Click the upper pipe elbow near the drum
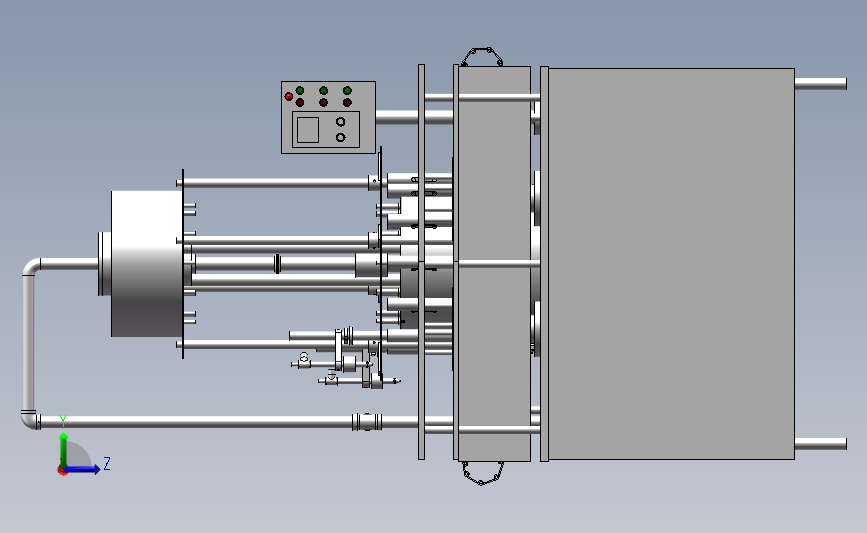 click(32, 266)
